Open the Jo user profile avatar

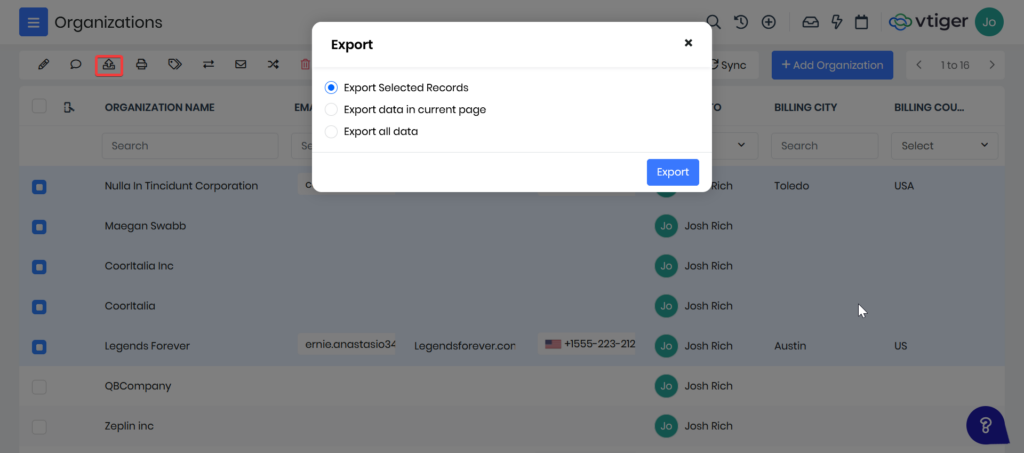[989, 22]
